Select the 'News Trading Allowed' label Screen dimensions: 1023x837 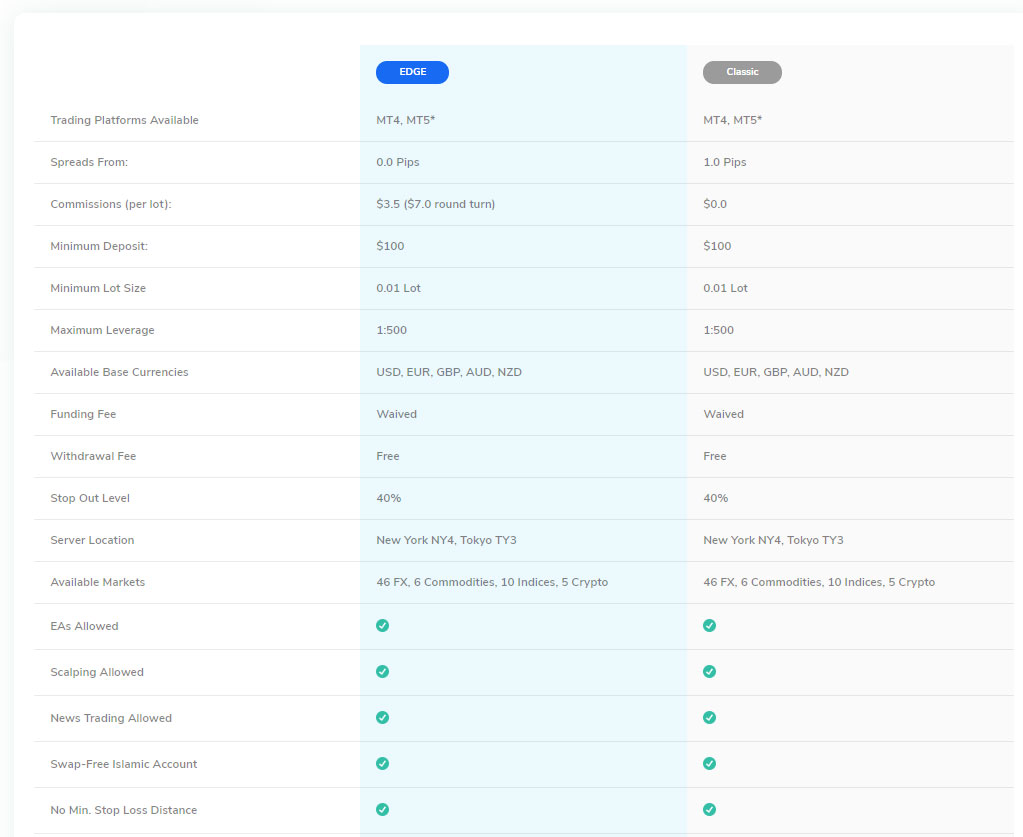point(111,718)
